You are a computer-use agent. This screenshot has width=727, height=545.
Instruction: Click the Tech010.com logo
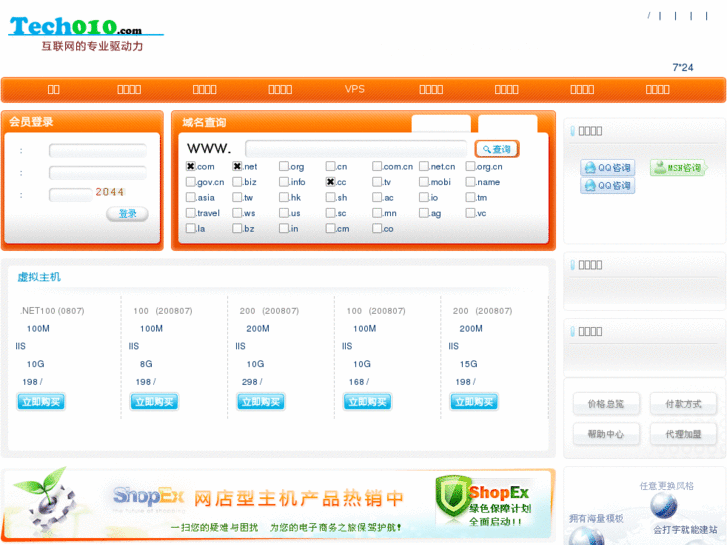pyautogui.click(x=86, y=33)
